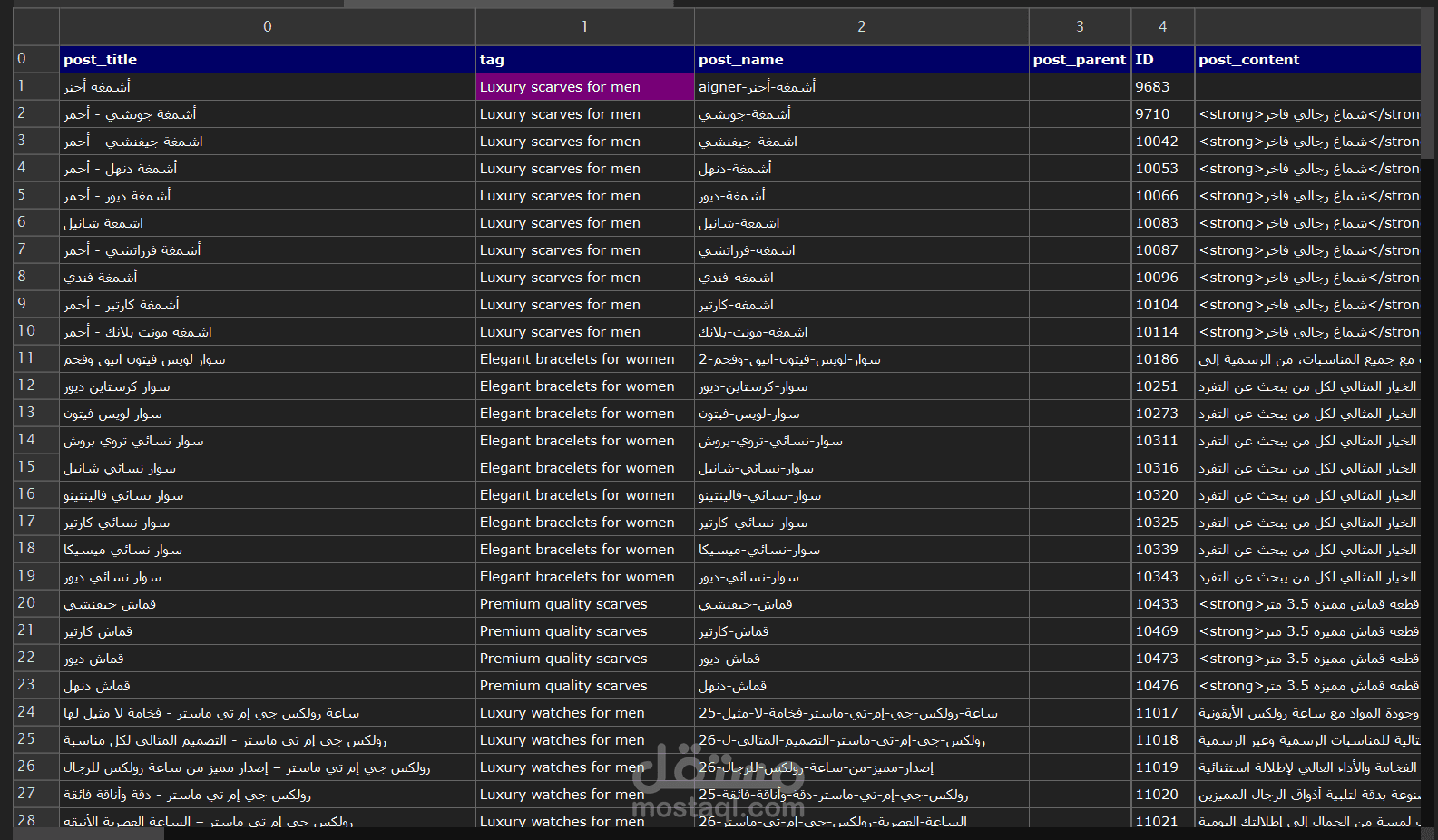Click the empty post_parent cell in row 1
Screen dimensions: 1438x840
tap(1080, 87)
